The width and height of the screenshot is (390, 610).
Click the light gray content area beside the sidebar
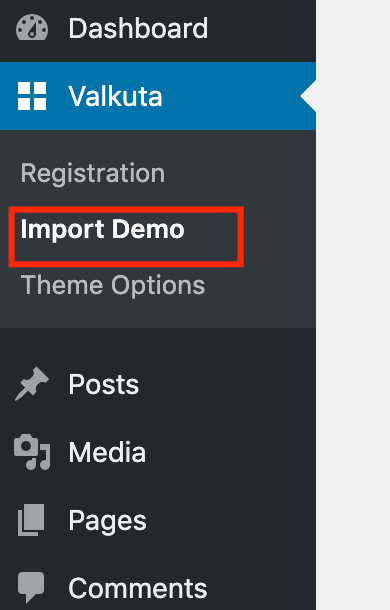coord(353,305)
